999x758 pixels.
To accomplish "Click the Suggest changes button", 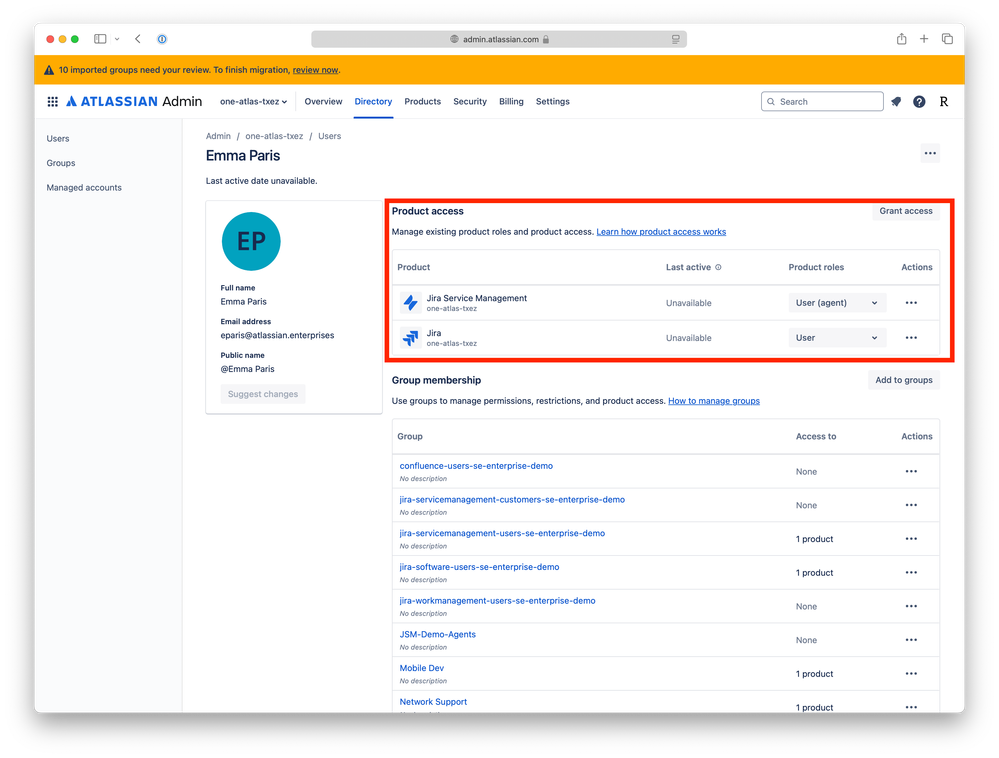I will [262, 394].
